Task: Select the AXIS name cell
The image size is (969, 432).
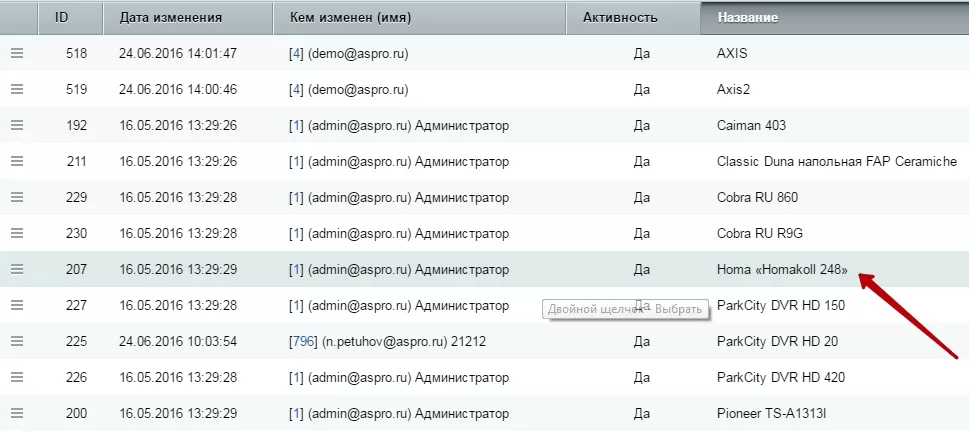Action: (732, 54)
